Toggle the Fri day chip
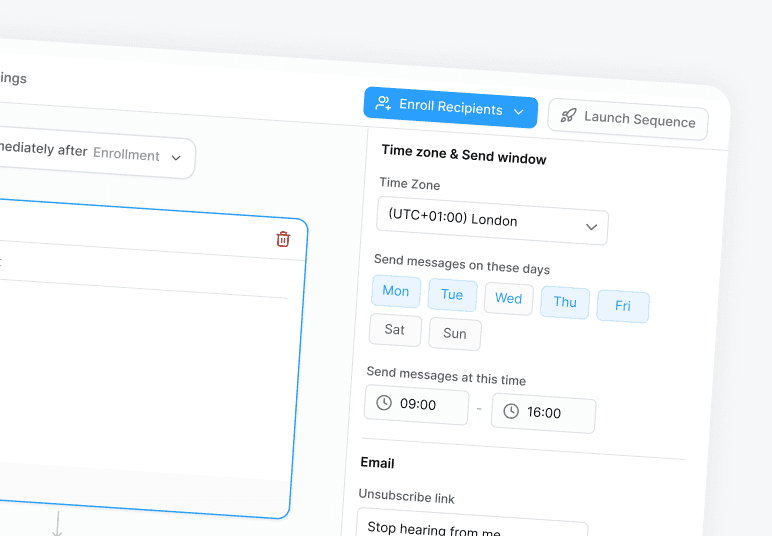 623,306
